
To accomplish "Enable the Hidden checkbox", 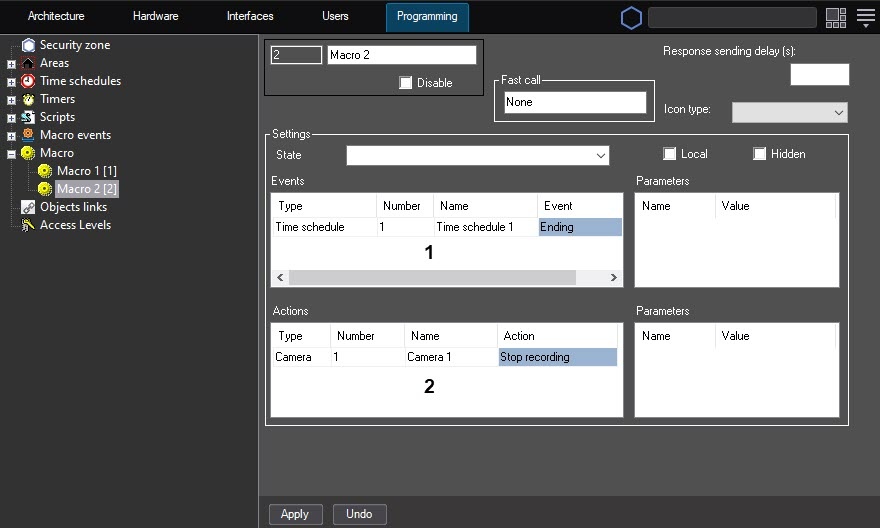I will point(759,154).
